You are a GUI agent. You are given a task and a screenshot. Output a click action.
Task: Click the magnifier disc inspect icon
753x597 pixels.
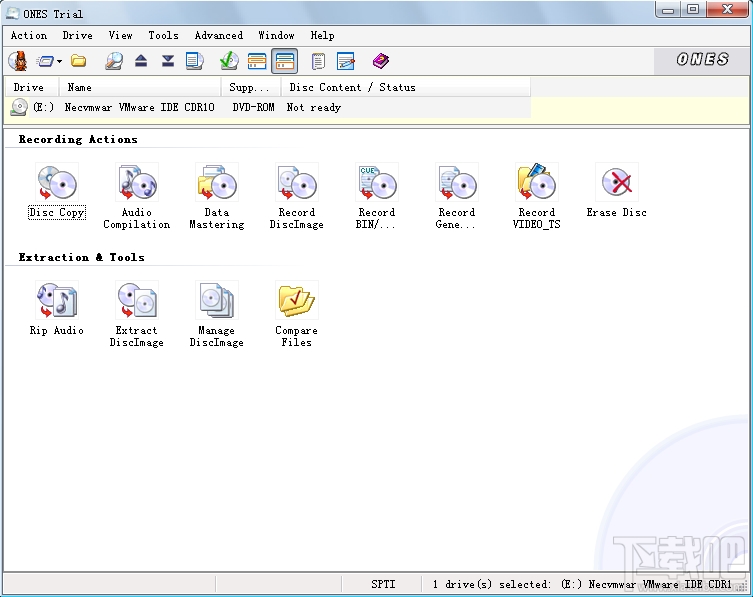point(114,61)
